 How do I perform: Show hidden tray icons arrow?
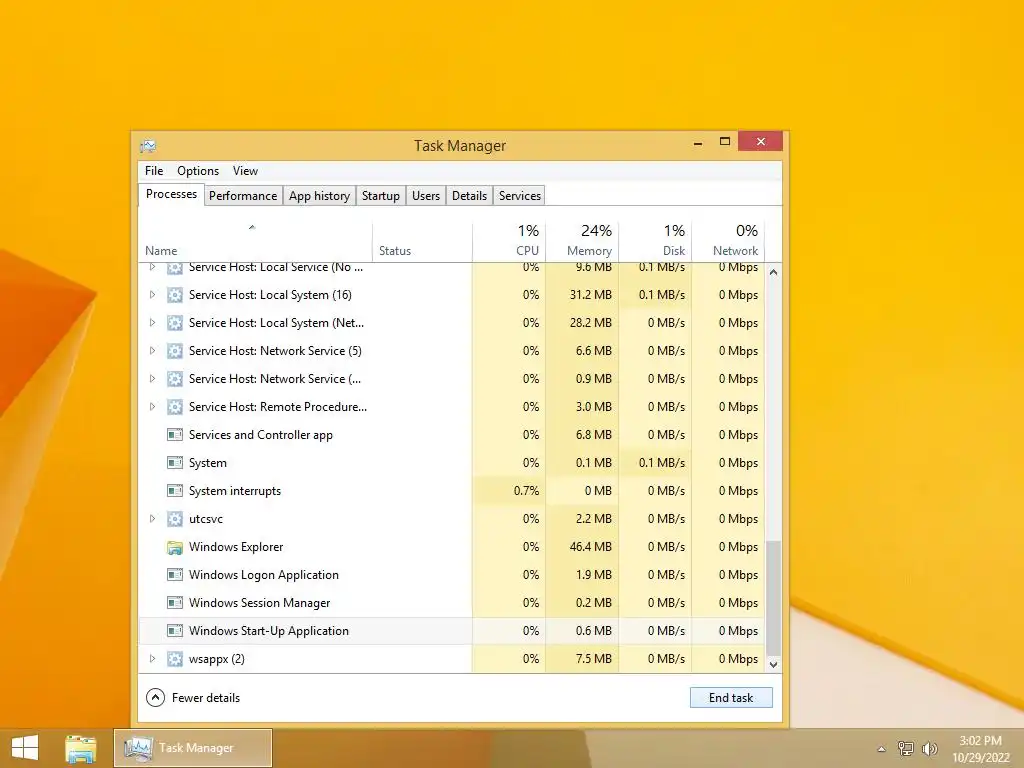(x=882, y=749)
